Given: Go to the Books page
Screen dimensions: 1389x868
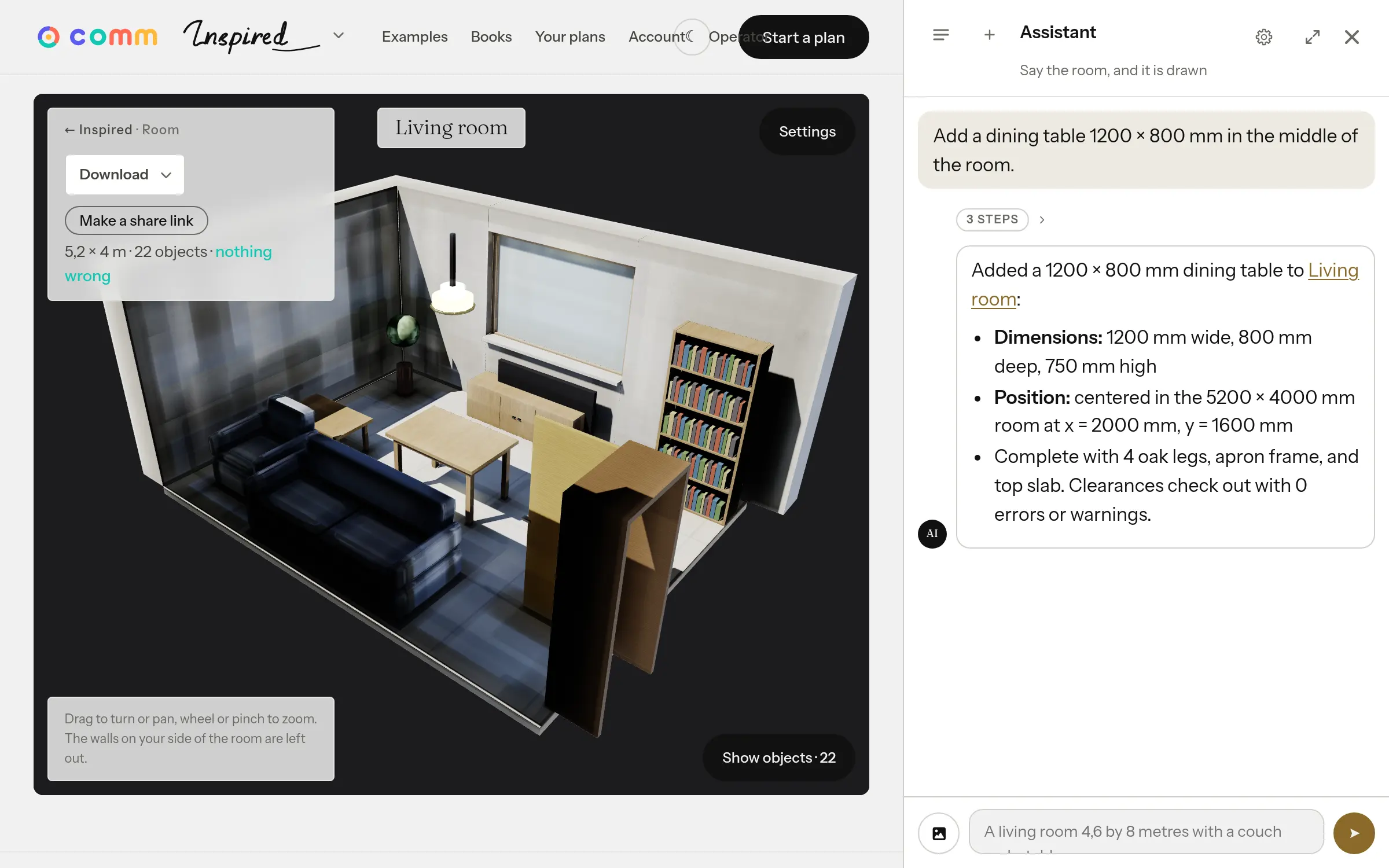Looking at the screenshot, I should coord(491,37).
